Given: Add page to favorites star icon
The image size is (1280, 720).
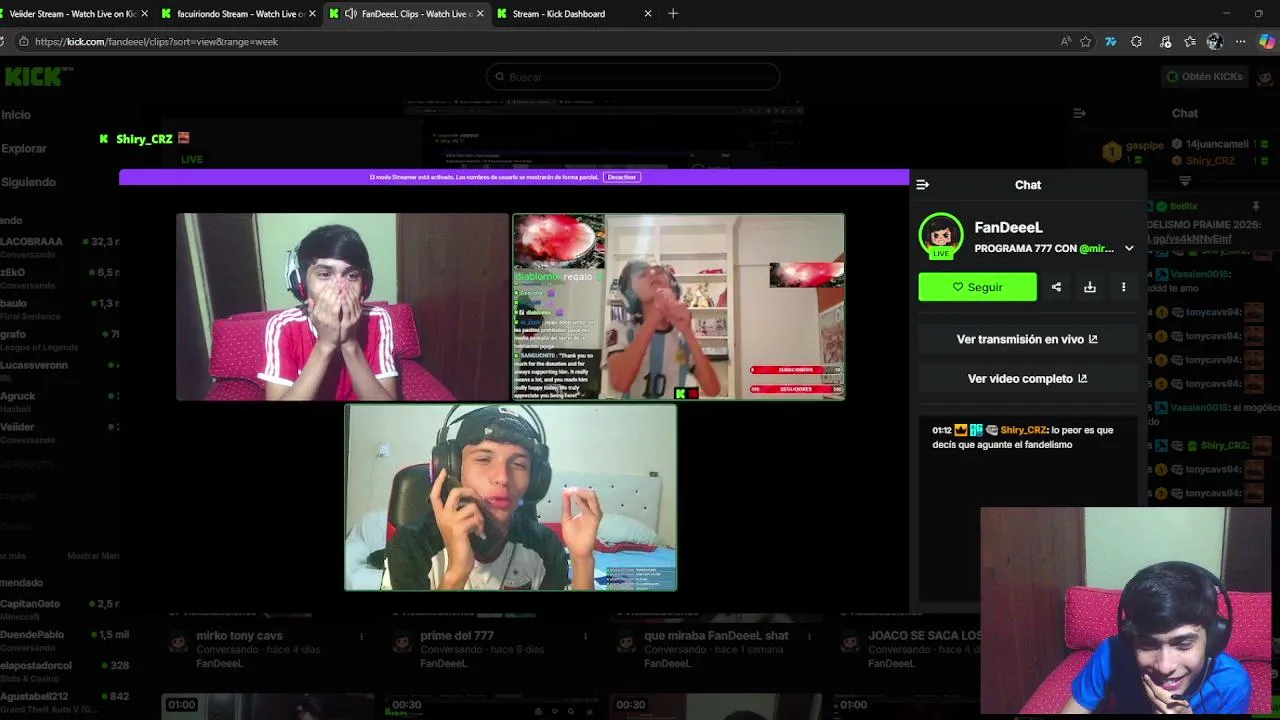Looking at the screenshot, I should pyautogui.click(x=1086, y=42).
